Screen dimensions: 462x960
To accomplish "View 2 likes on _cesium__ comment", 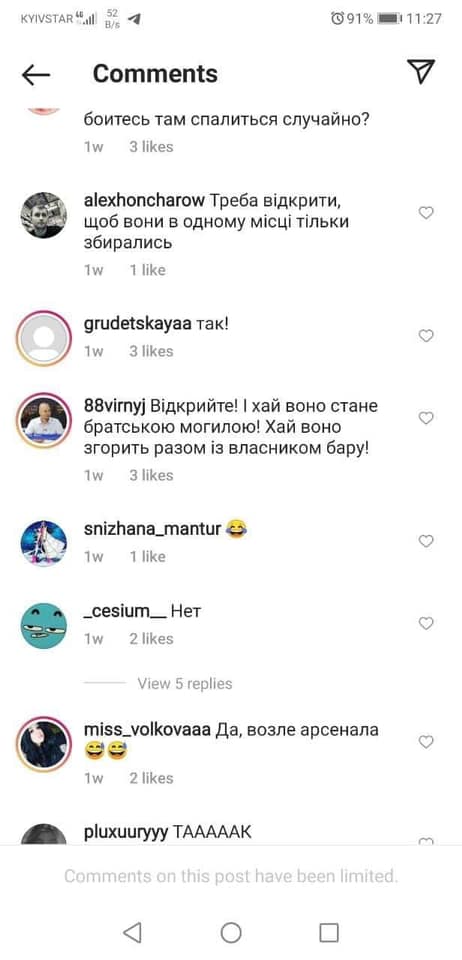I will [151, 639].
